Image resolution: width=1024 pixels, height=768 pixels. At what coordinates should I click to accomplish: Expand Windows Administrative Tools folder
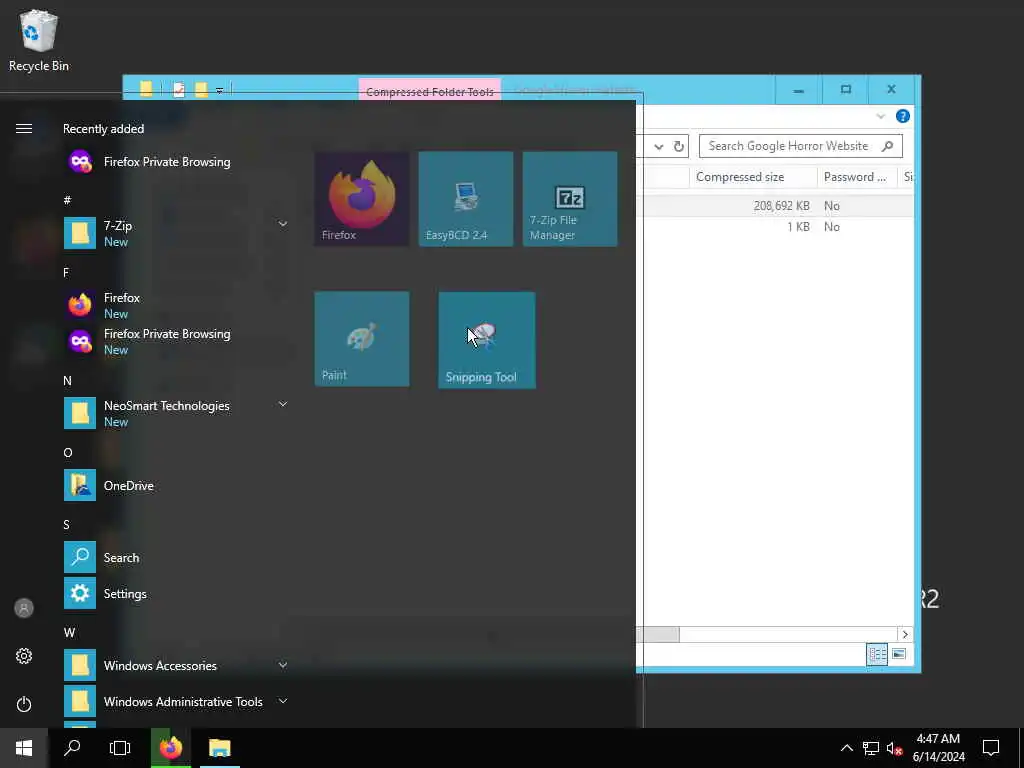(x=283, y=701)
